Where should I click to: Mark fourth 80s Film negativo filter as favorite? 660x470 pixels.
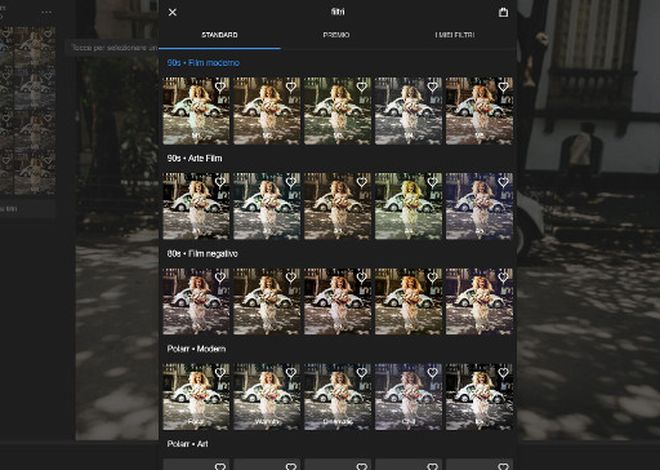click(x=432, y=277)
